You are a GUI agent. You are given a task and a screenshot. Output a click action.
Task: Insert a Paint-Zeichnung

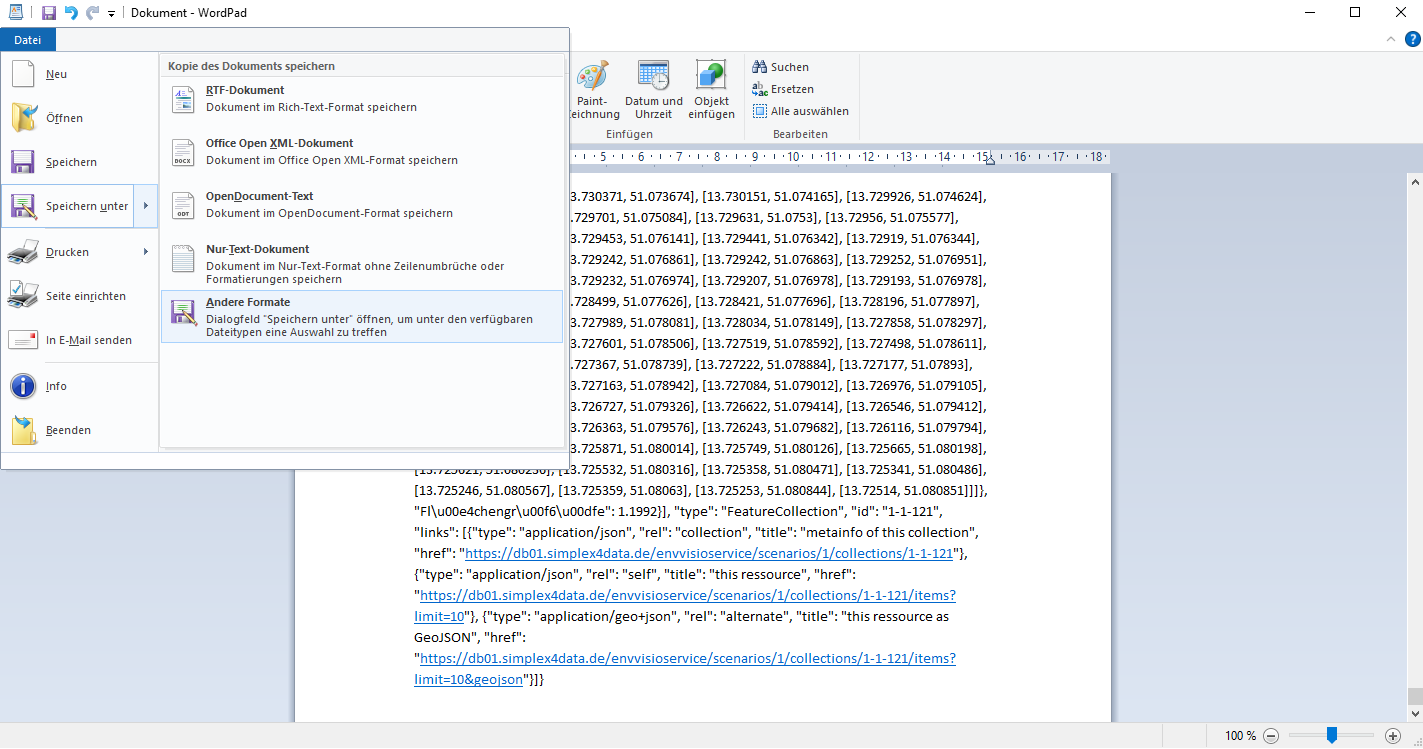[593, 90]
